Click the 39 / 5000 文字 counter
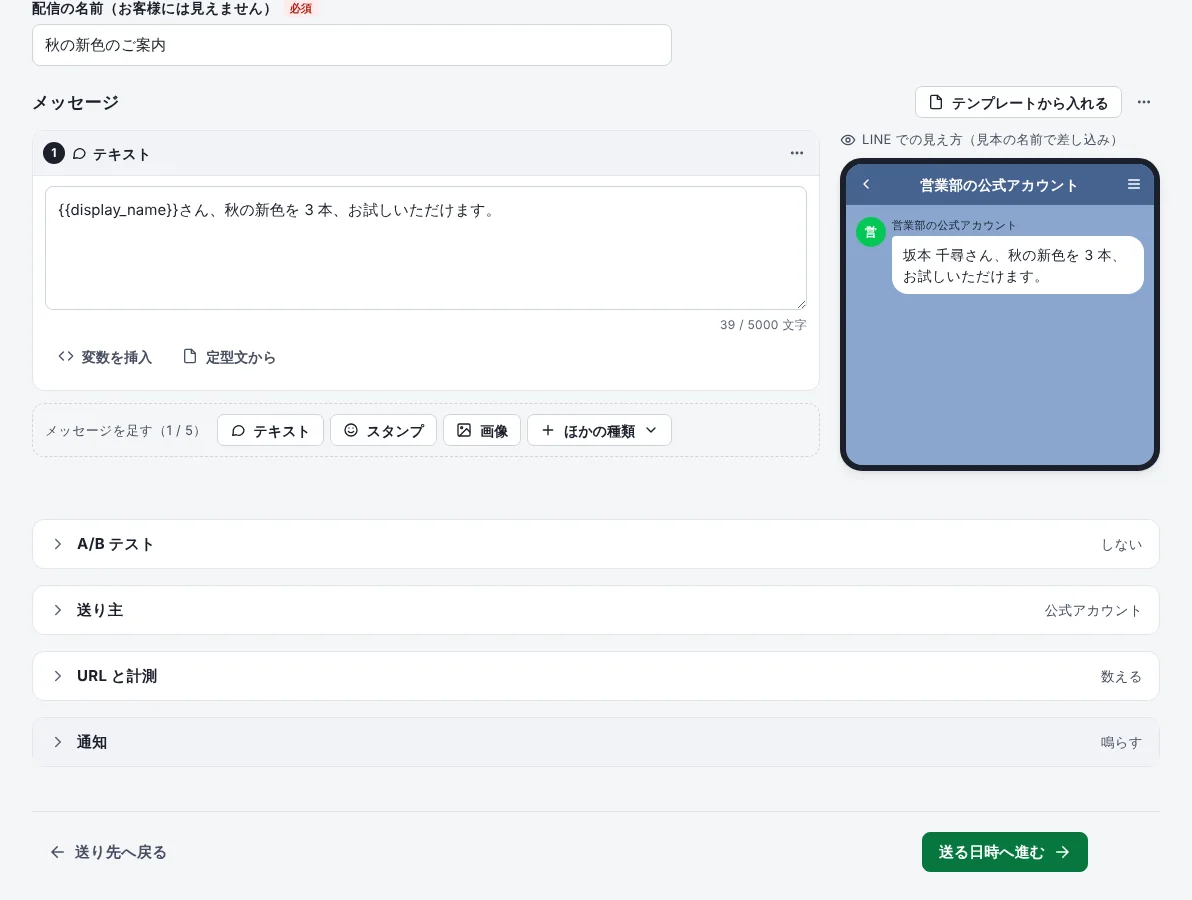Image resolution: width=1192 pixels, height=900 pixels. [x=763, y=325]
